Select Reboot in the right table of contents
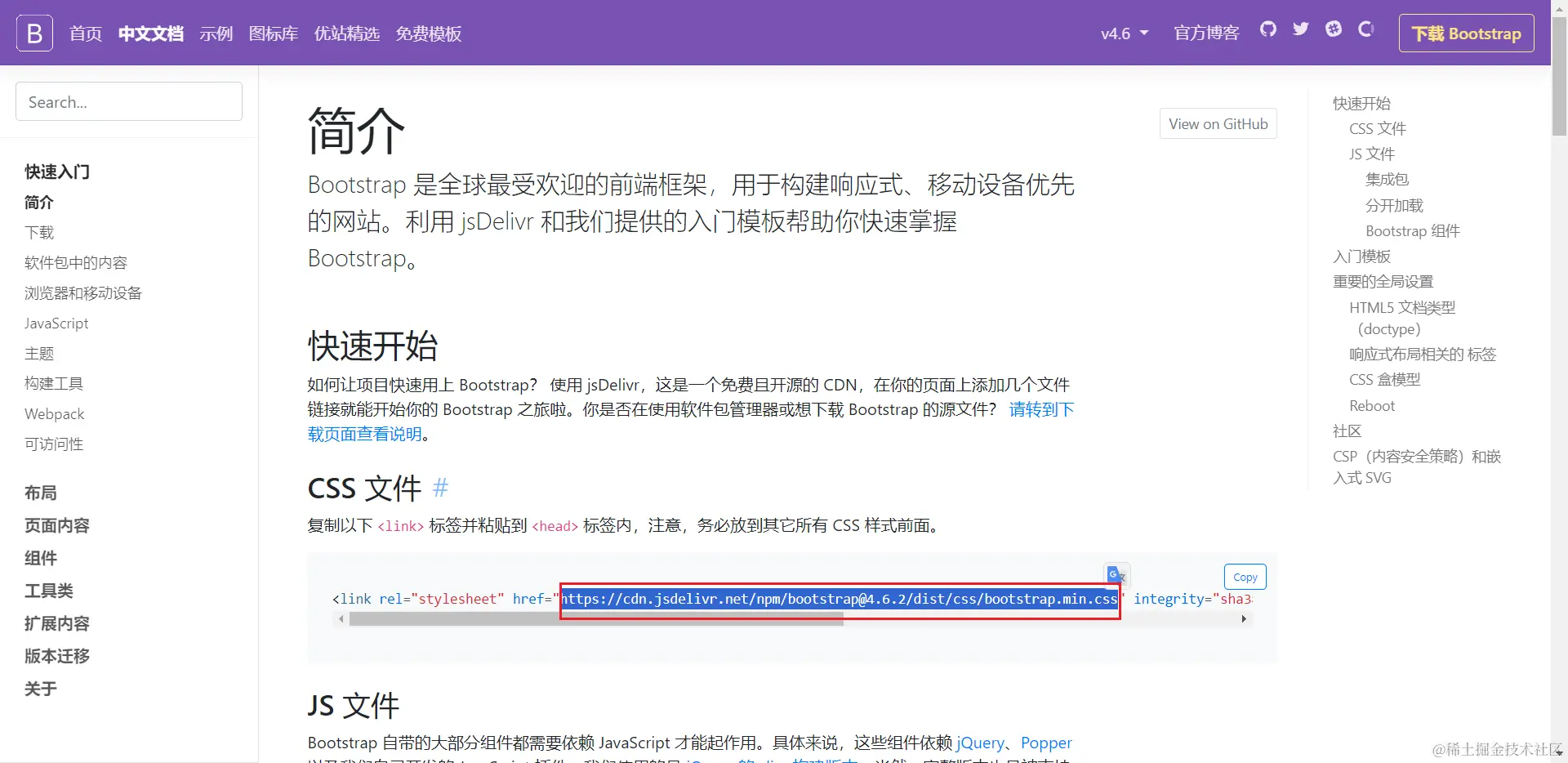The height and width of the screenshot is (763, 1568). pos(1371,404)
